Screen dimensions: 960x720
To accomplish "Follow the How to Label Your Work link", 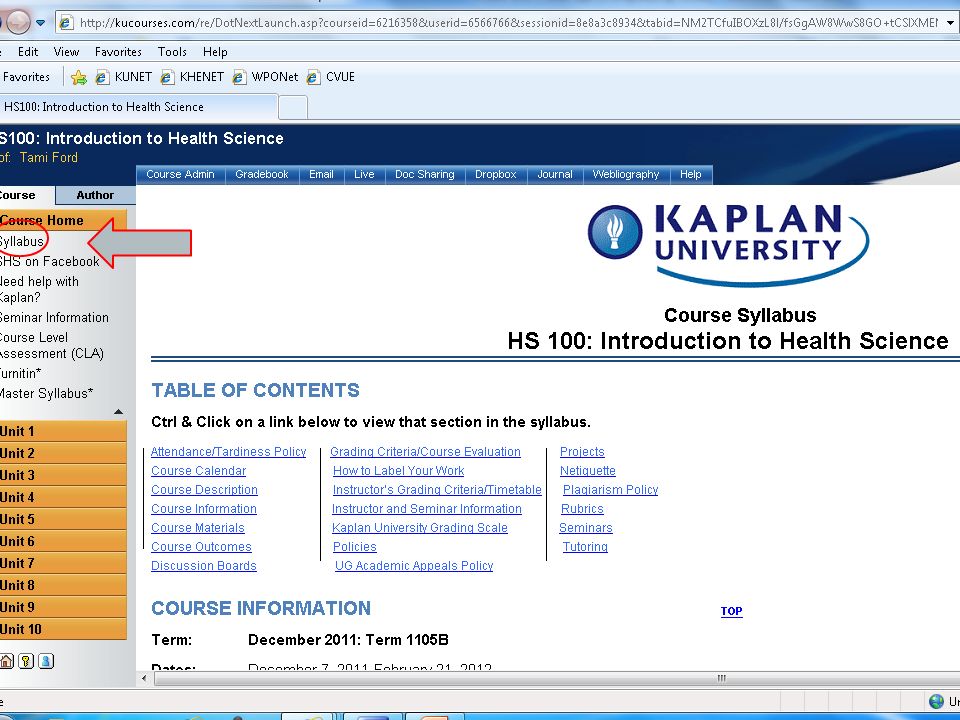I will (399, 471).
